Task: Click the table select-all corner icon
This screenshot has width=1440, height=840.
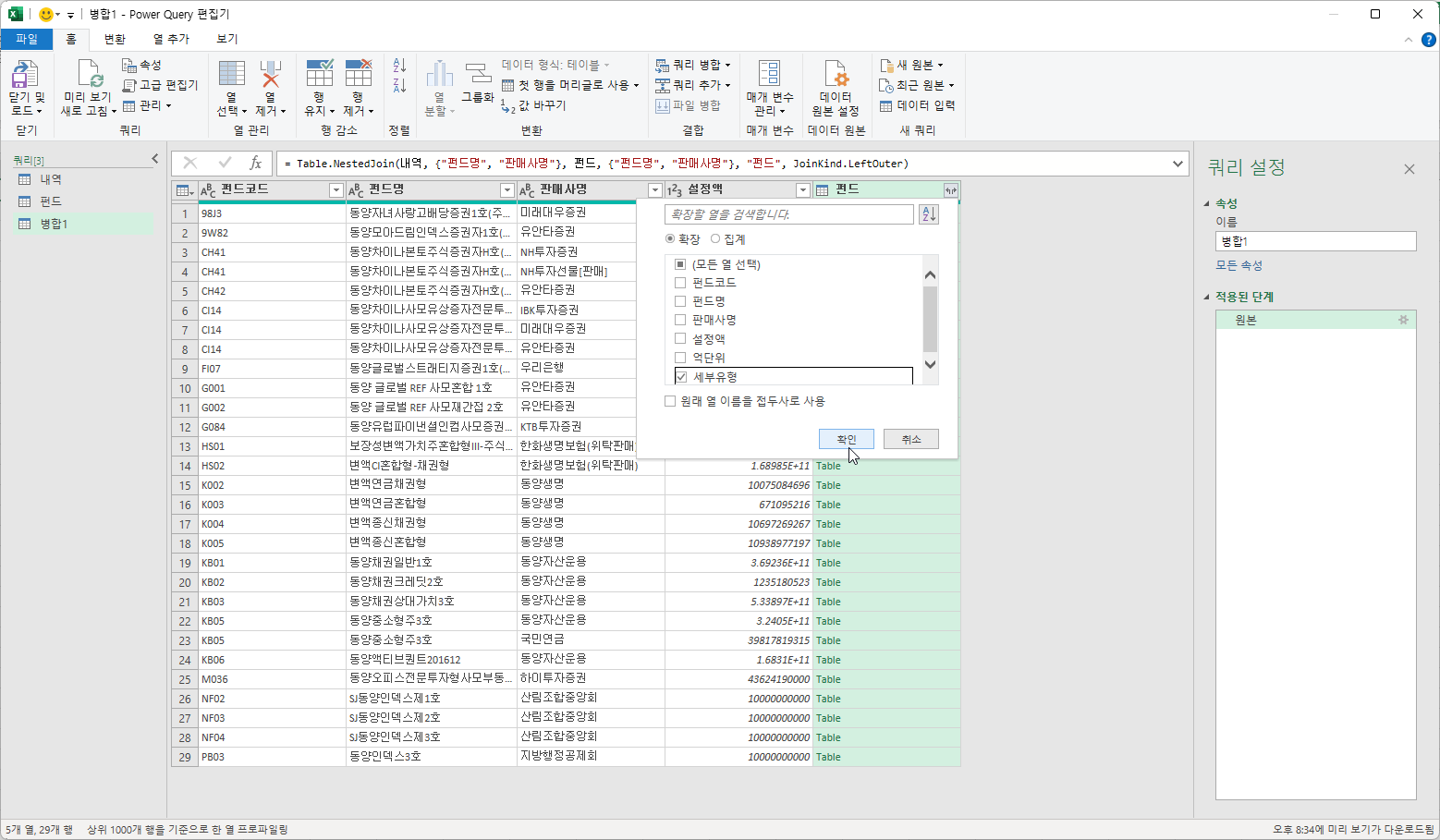Action: [184, 190]
